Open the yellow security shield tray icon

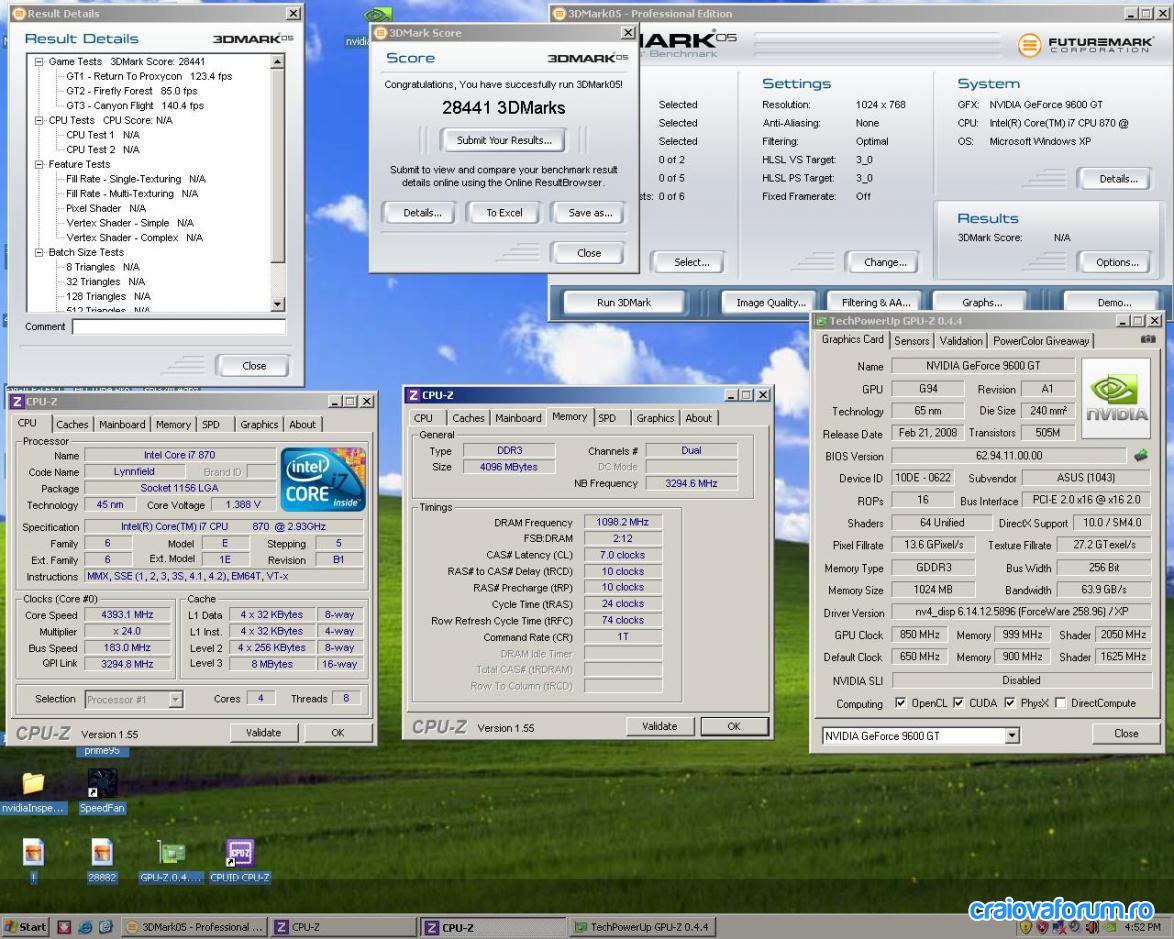tap(1026, 927)
